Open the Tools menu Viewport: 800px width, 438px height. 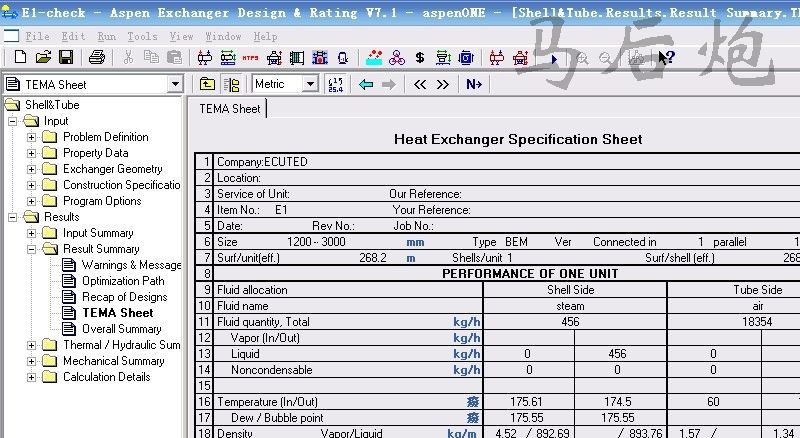pos(142,36)
